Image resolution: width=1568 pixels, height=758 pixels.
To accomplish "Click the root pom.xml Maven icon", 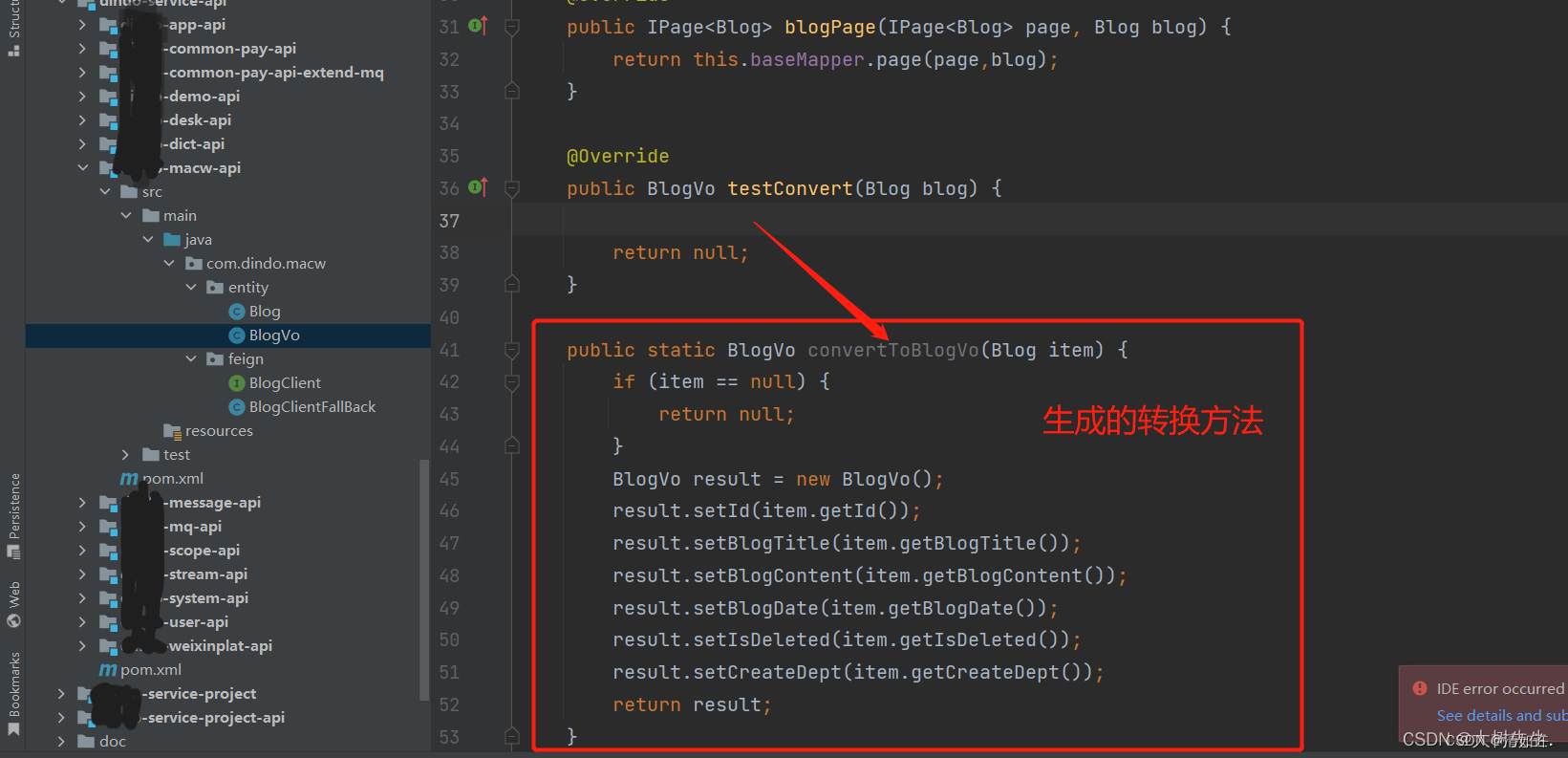I will tap(108, 670).
